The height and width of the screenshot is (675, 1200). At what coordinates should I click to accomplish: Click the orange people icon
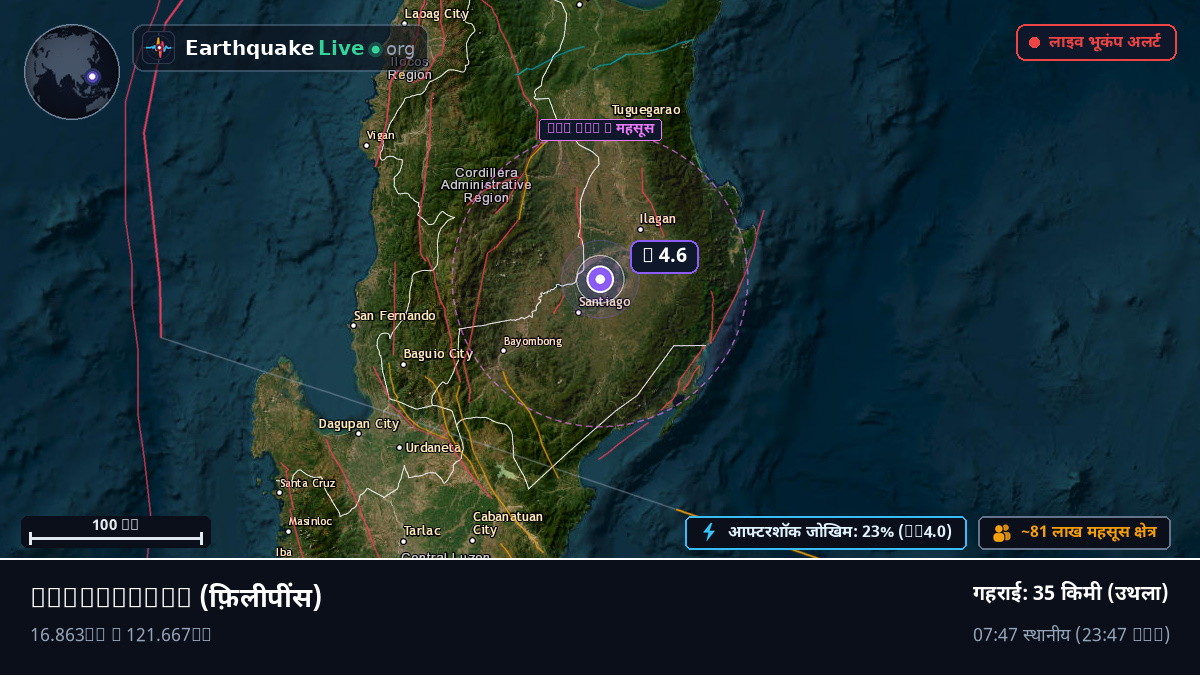tap(1001, 533)
